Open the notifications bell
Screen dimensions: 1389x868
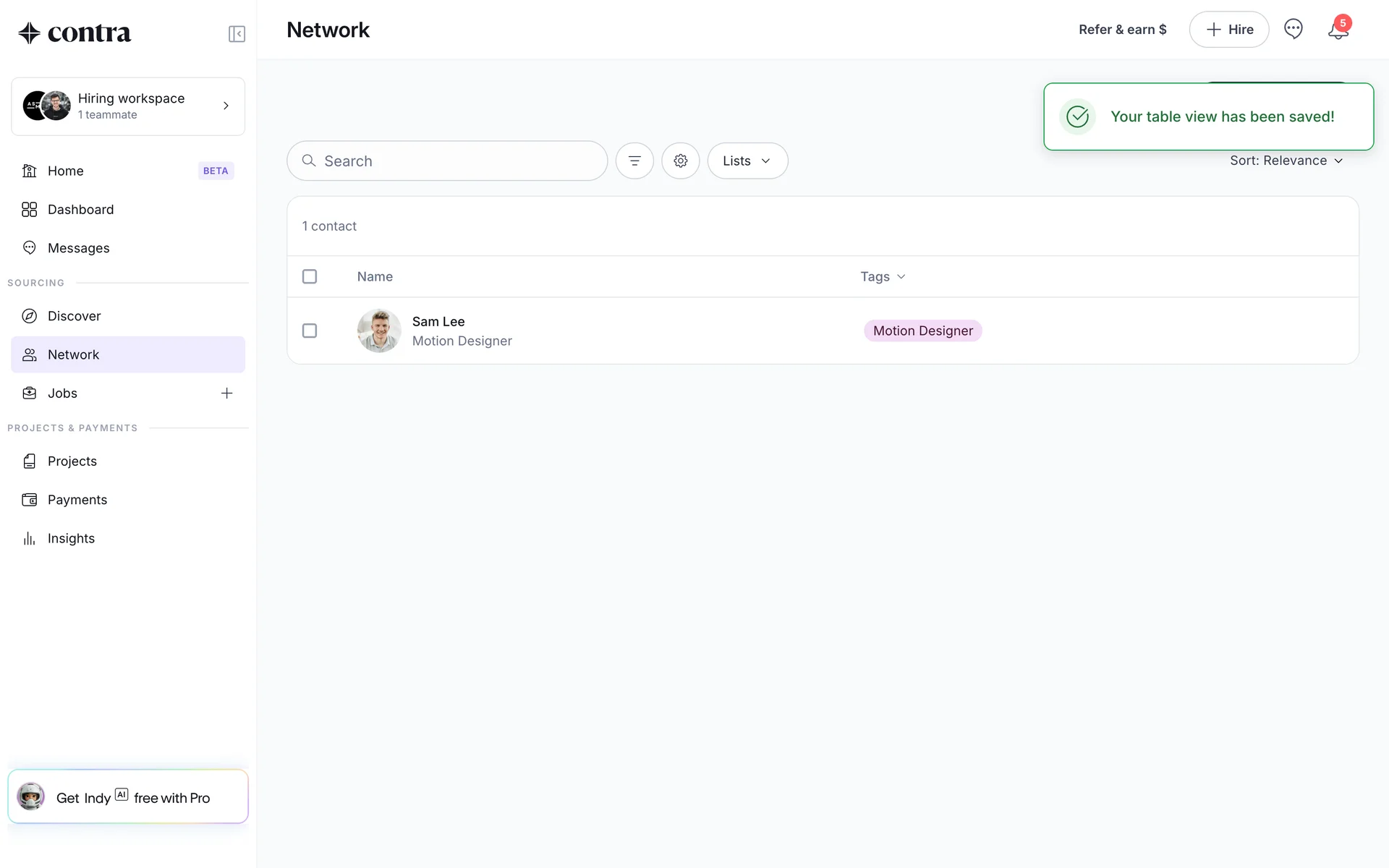1338,30
